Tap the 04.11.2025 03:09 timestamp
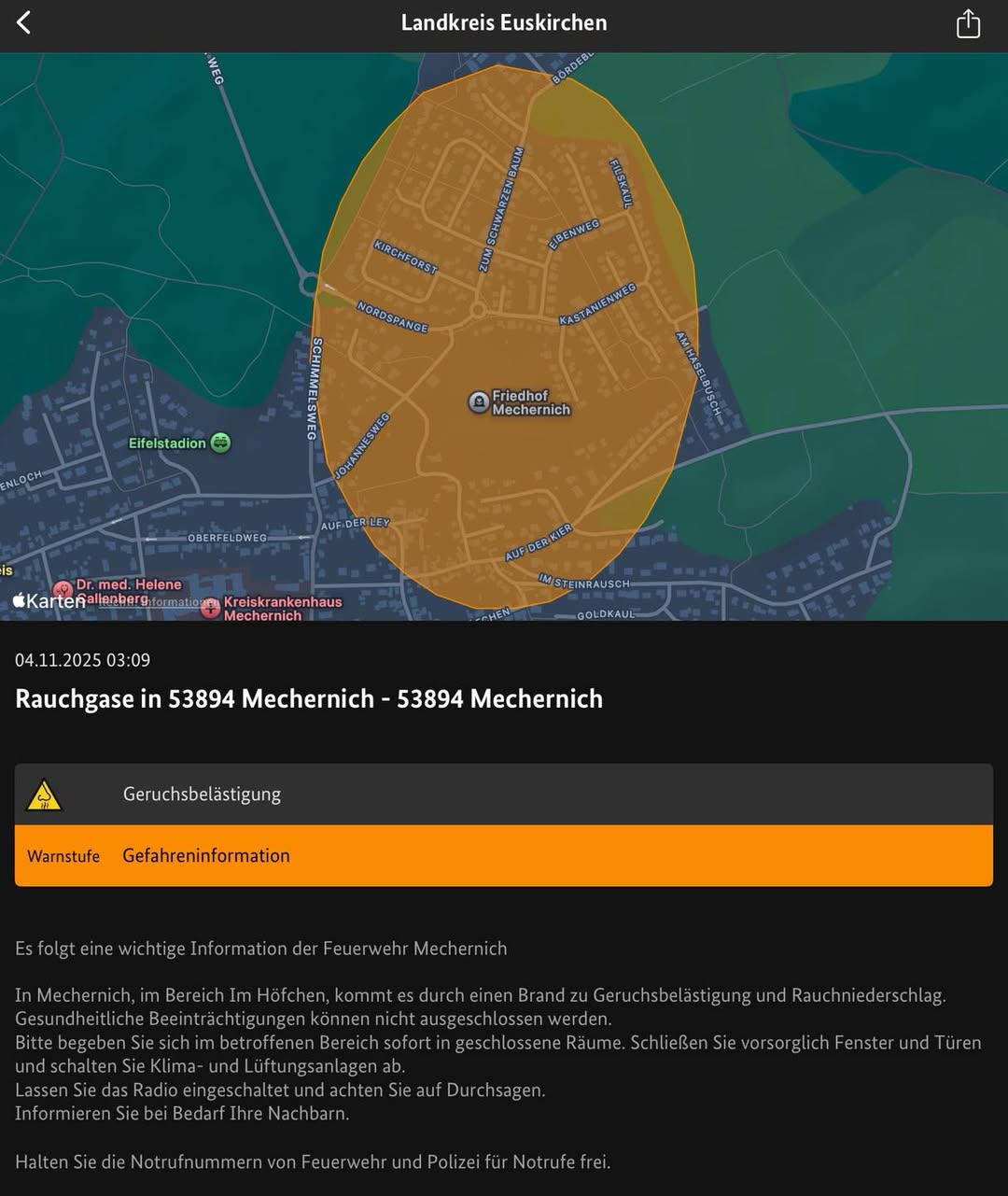Screen dimensions: 1008x1196 tap(82, 660)
